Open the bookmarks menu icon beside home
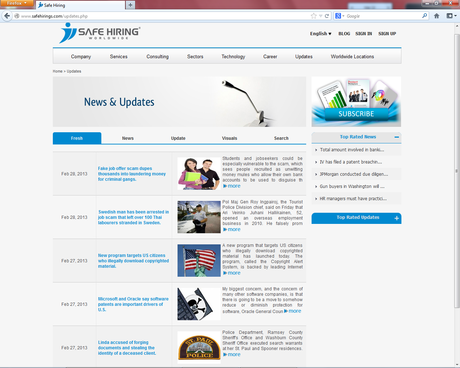The image size is (460, 368). tap(451, 16)
